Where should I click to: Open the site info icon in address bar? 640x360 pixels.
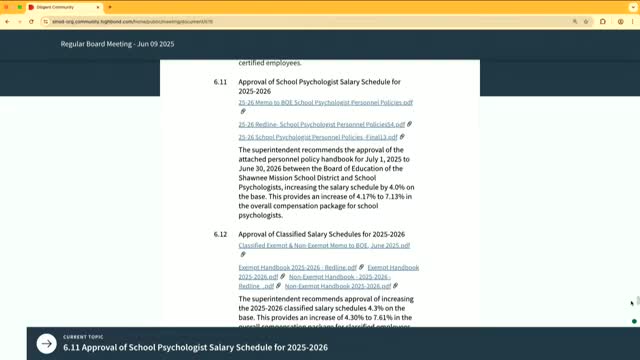45,22
